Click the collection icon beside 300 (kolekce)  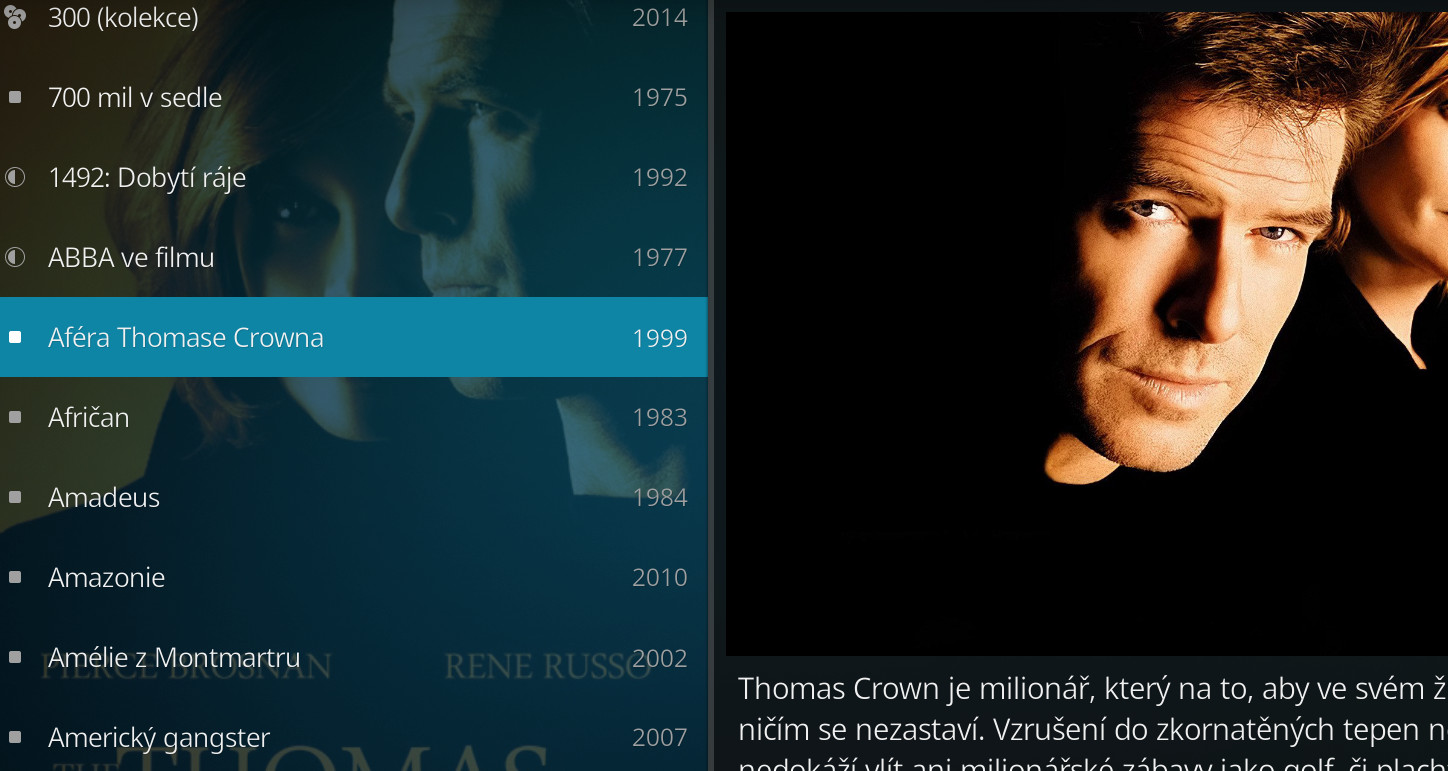click(x=15, y=17)
